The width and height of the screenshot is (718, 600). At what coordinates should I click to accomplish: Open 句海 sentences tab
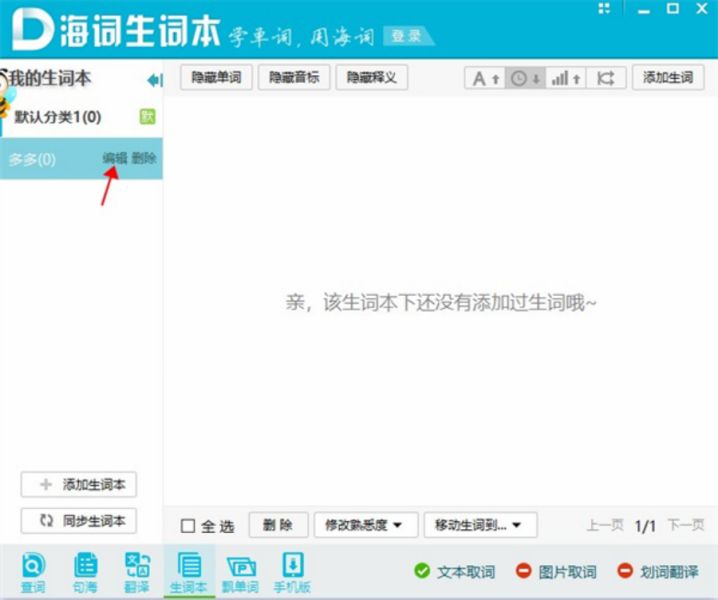(85, 573)
